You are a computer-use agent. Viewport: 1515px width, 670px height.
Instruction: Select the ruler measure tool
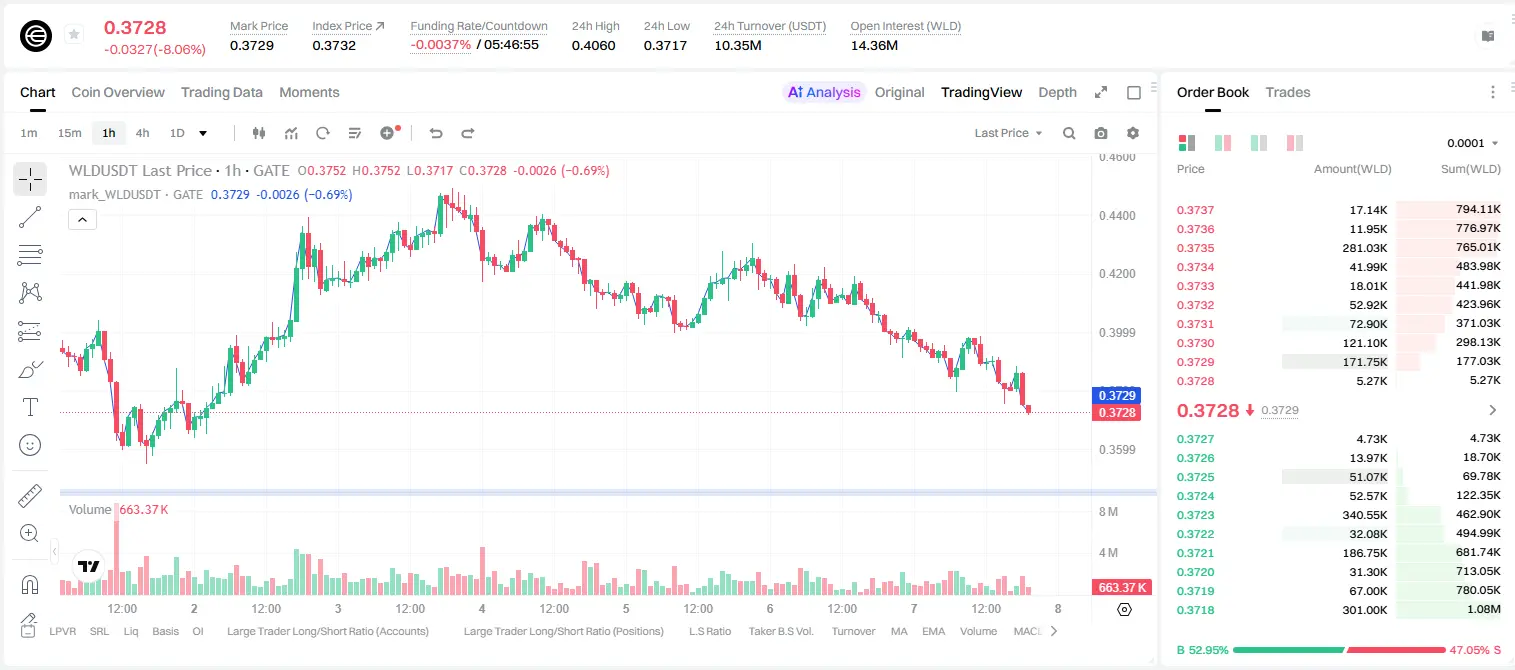click(x=30, y=496)
